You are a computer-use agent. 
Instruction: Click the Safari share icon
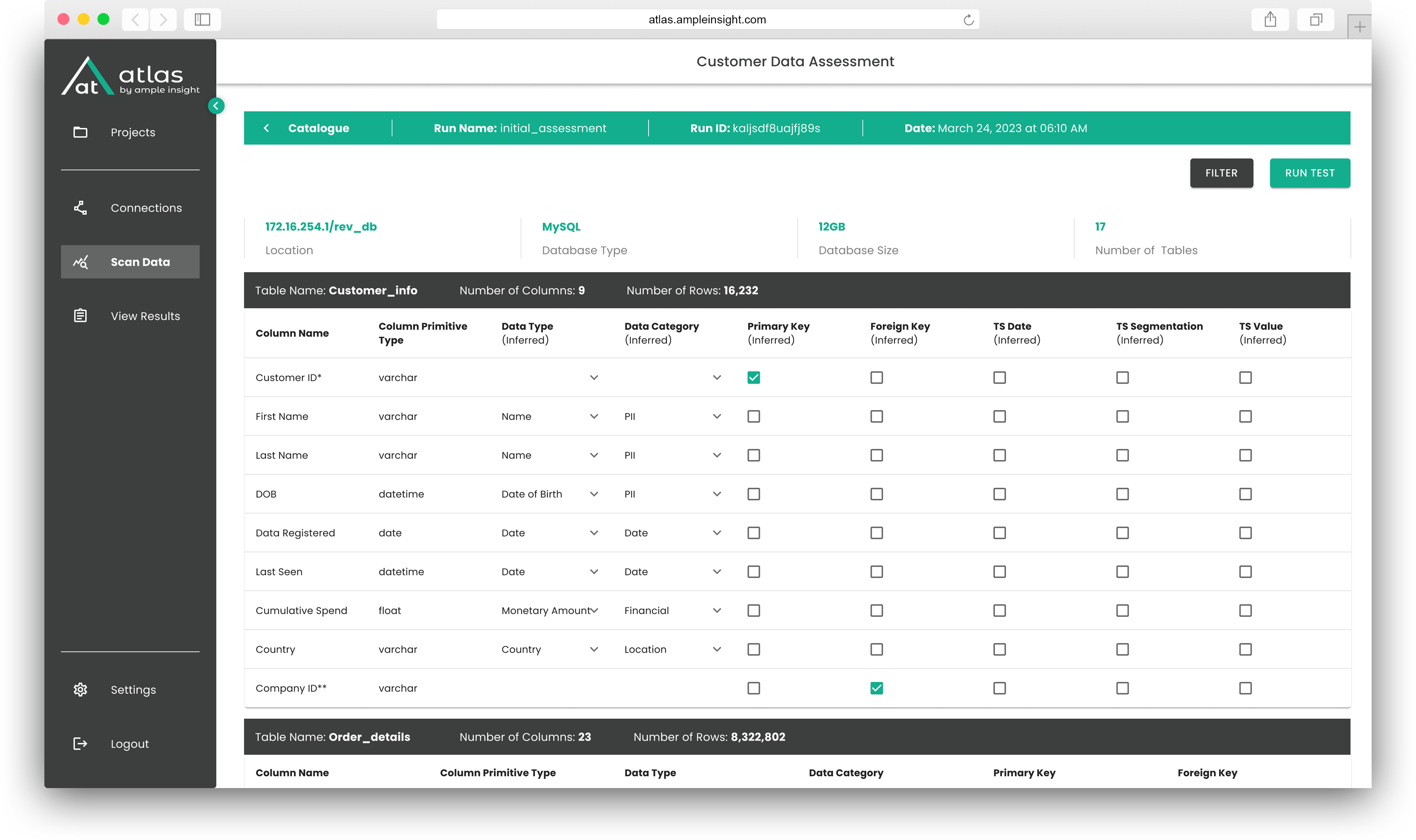click(x=1270, y=20)
